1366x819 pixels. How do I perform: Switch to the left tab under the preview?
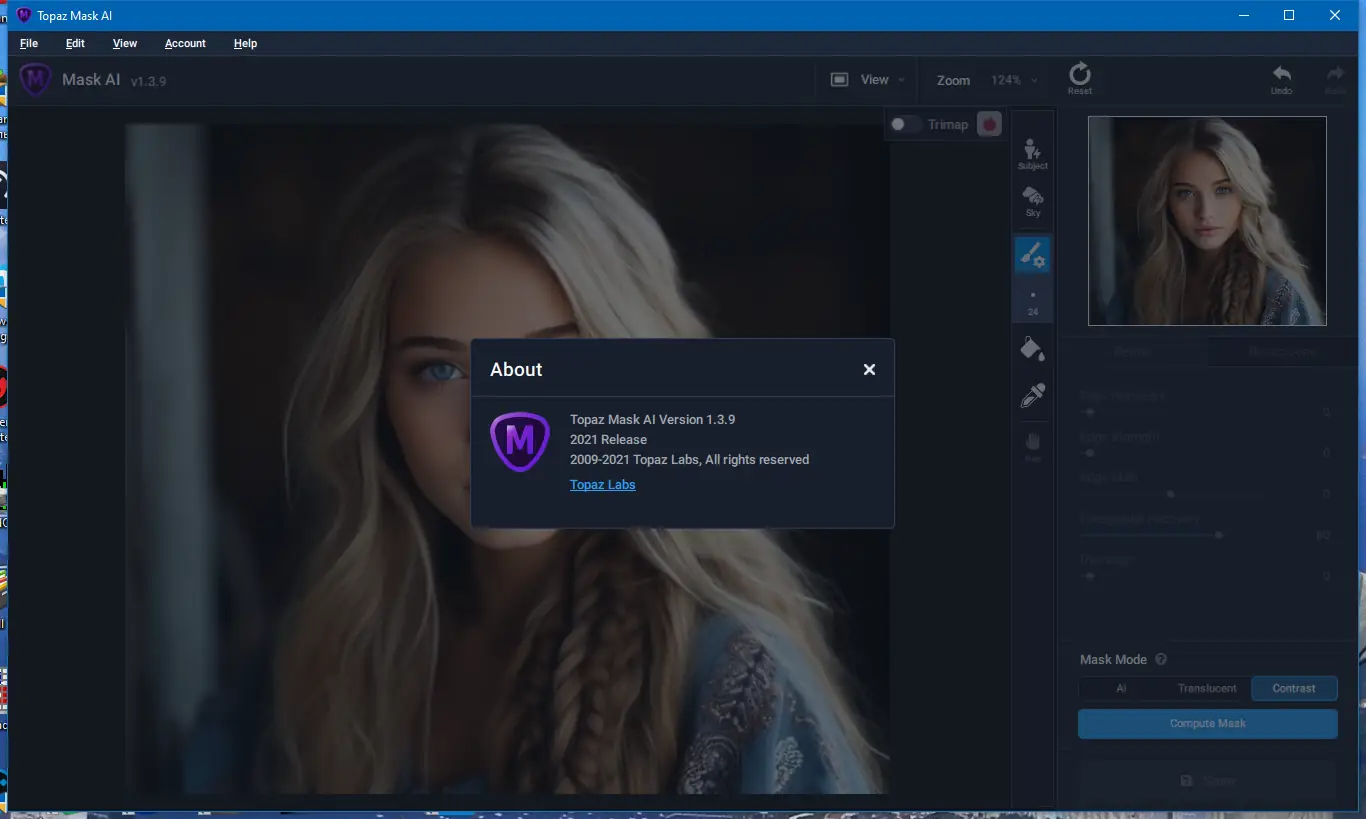[1133, 352]
